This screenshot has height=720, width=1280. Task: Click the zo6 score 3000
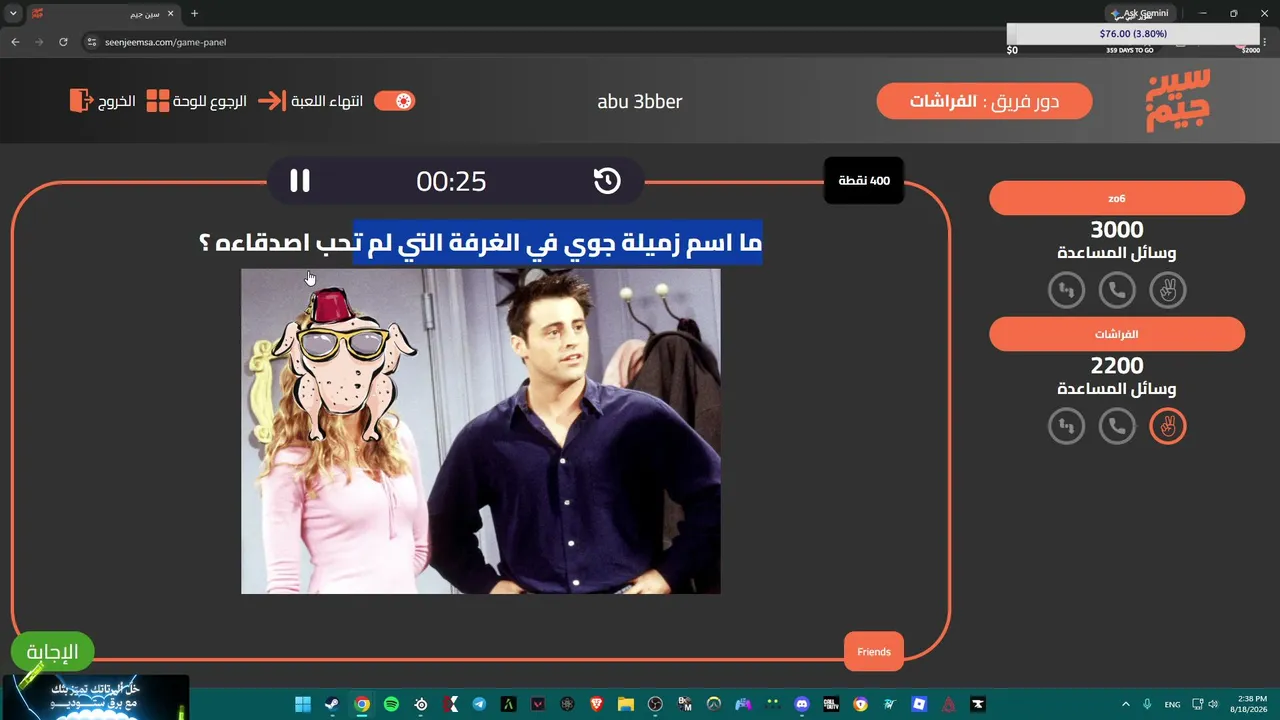tap(1117, 230)
